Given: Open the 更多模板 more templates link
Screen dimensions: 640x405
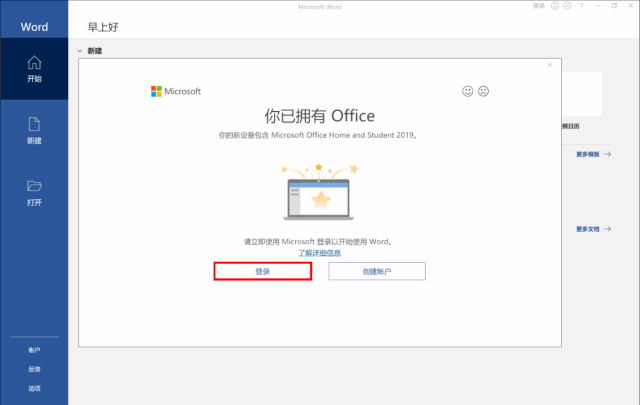Looking at the screenshot, I should tap(593, 154).
